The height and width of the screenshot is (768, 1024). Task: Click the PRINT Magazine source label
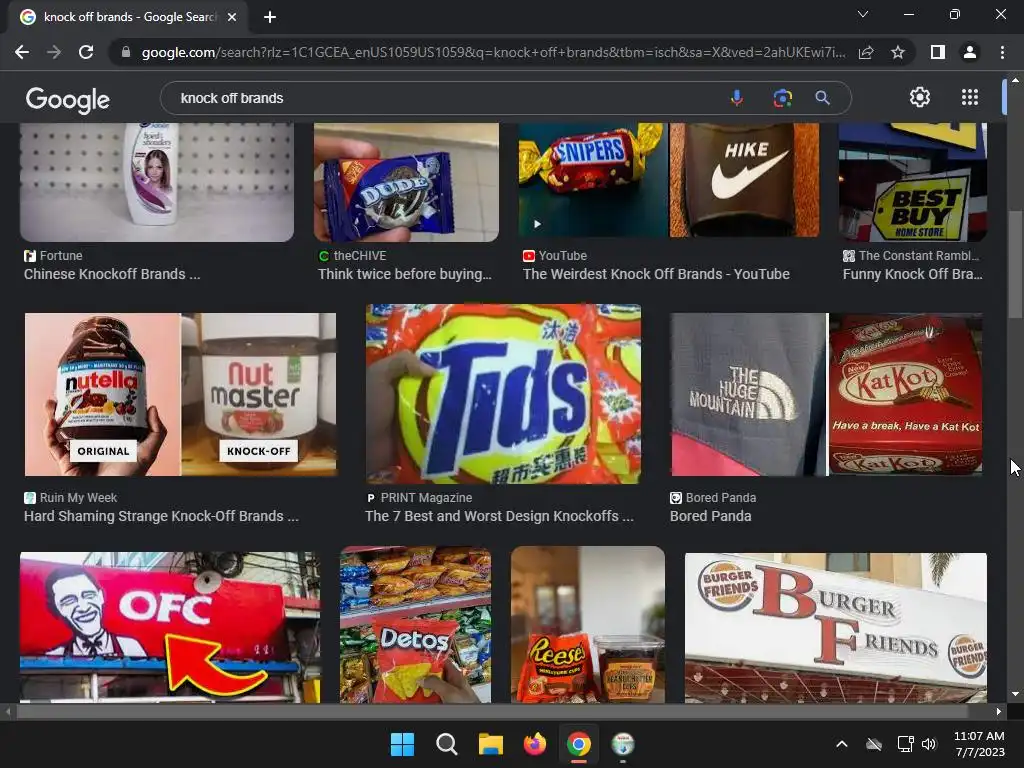pyautogui.click(x=426, y=498)
